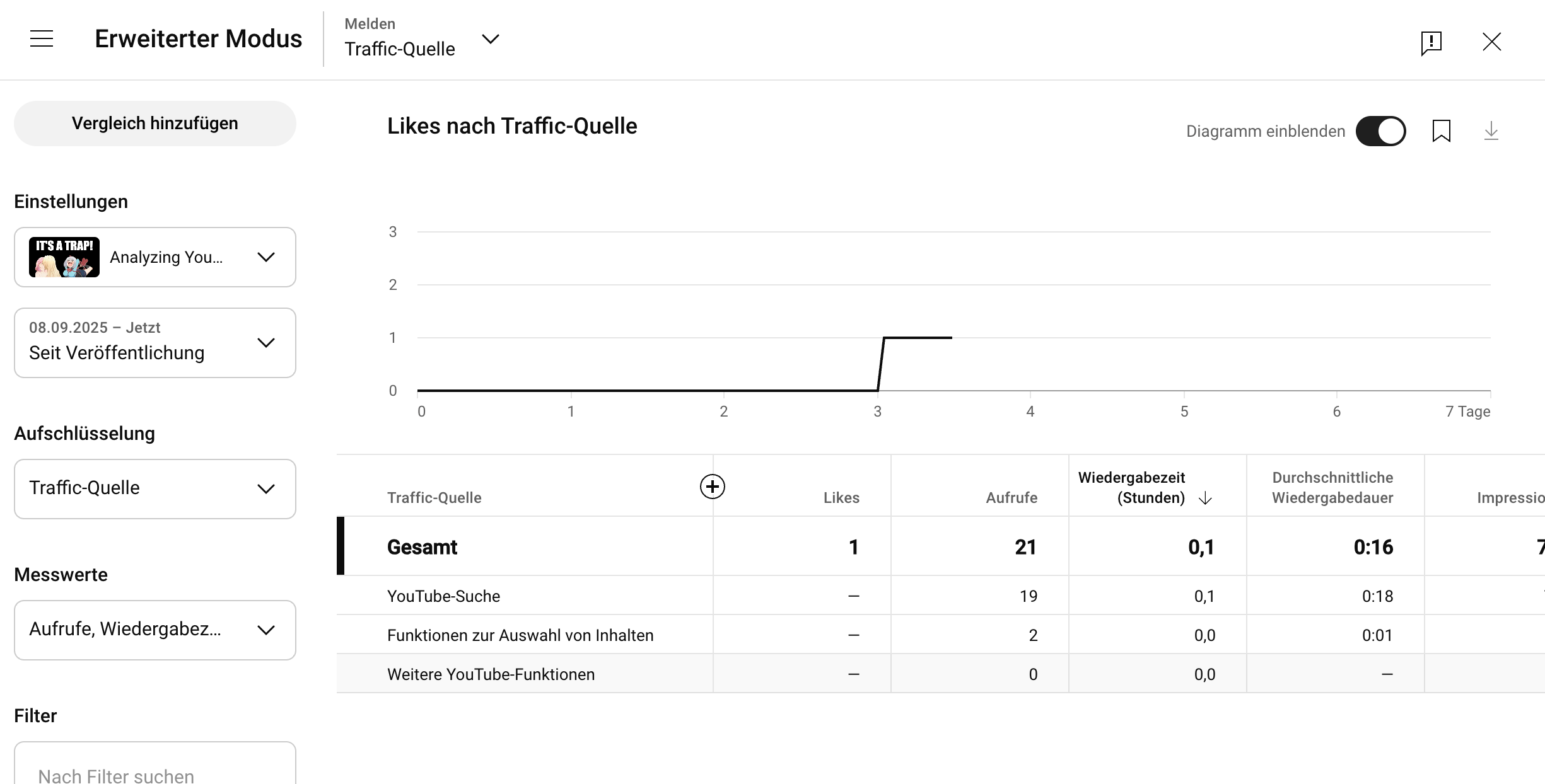Select the YouTube-Suche table row

pos(444,596)
